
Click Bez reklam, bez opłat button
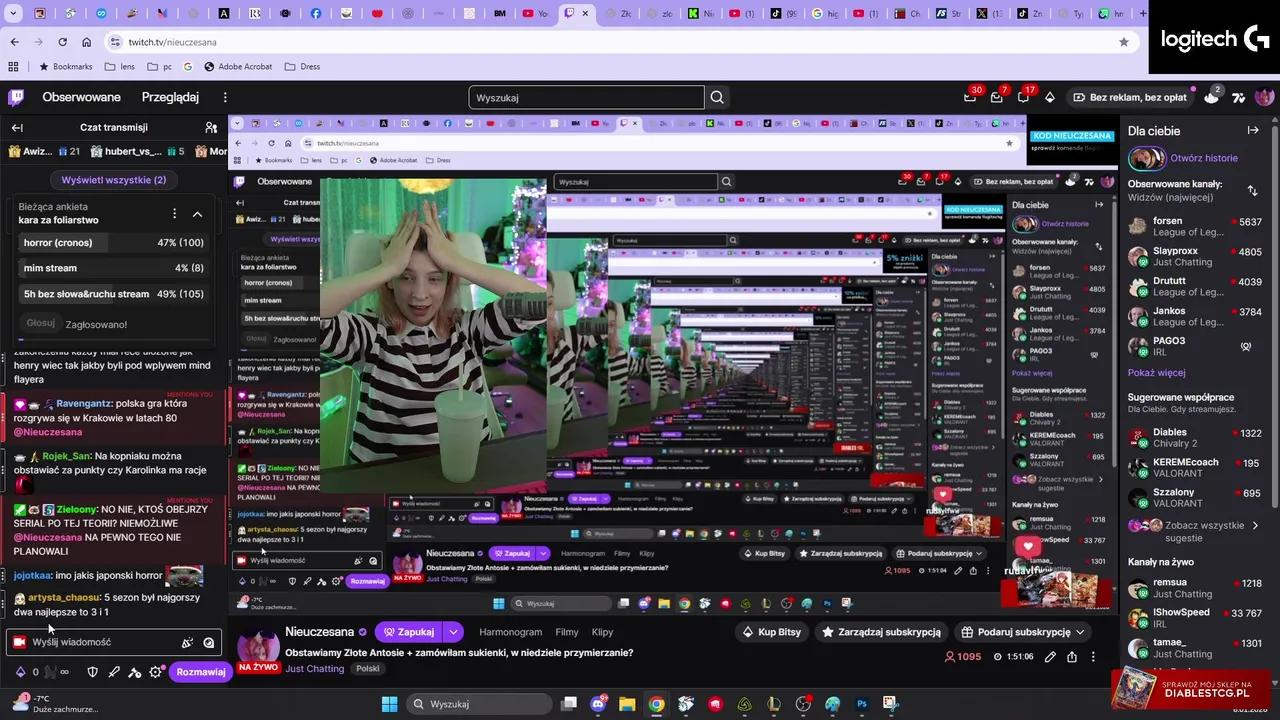1130,97
